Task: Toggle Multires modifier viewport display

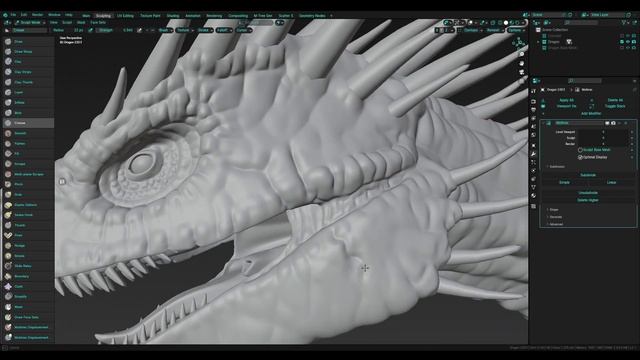Action: [607, 123]
